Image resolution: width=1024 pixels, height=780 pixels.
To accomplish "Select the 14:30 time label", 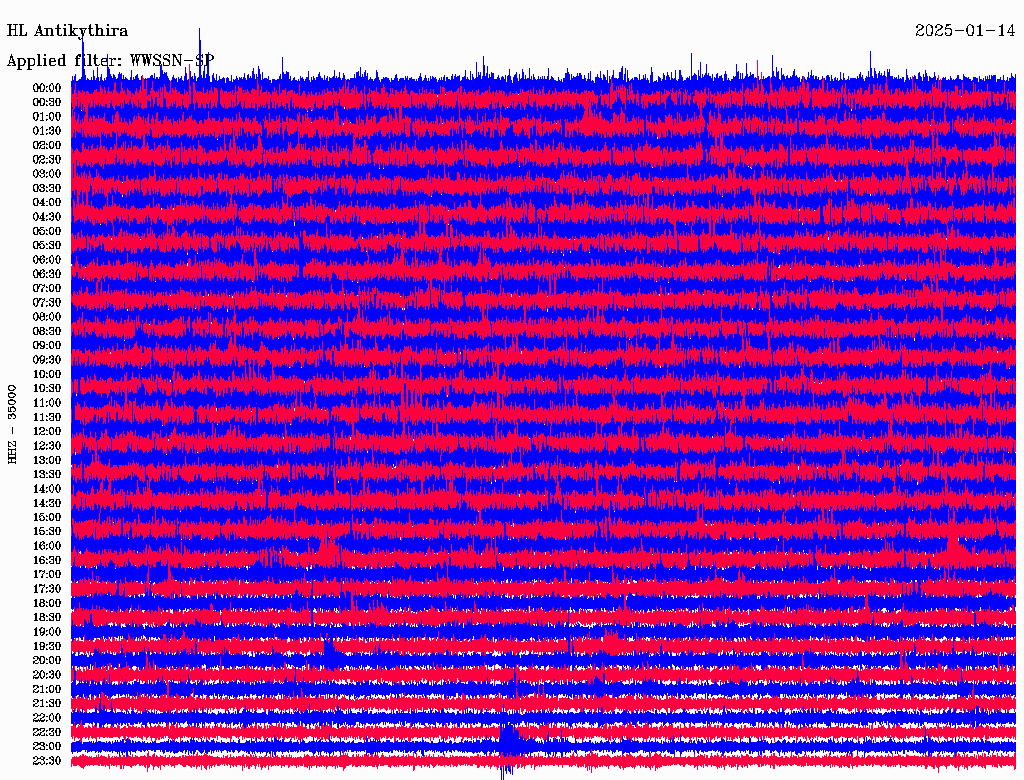I will (47, 504).
